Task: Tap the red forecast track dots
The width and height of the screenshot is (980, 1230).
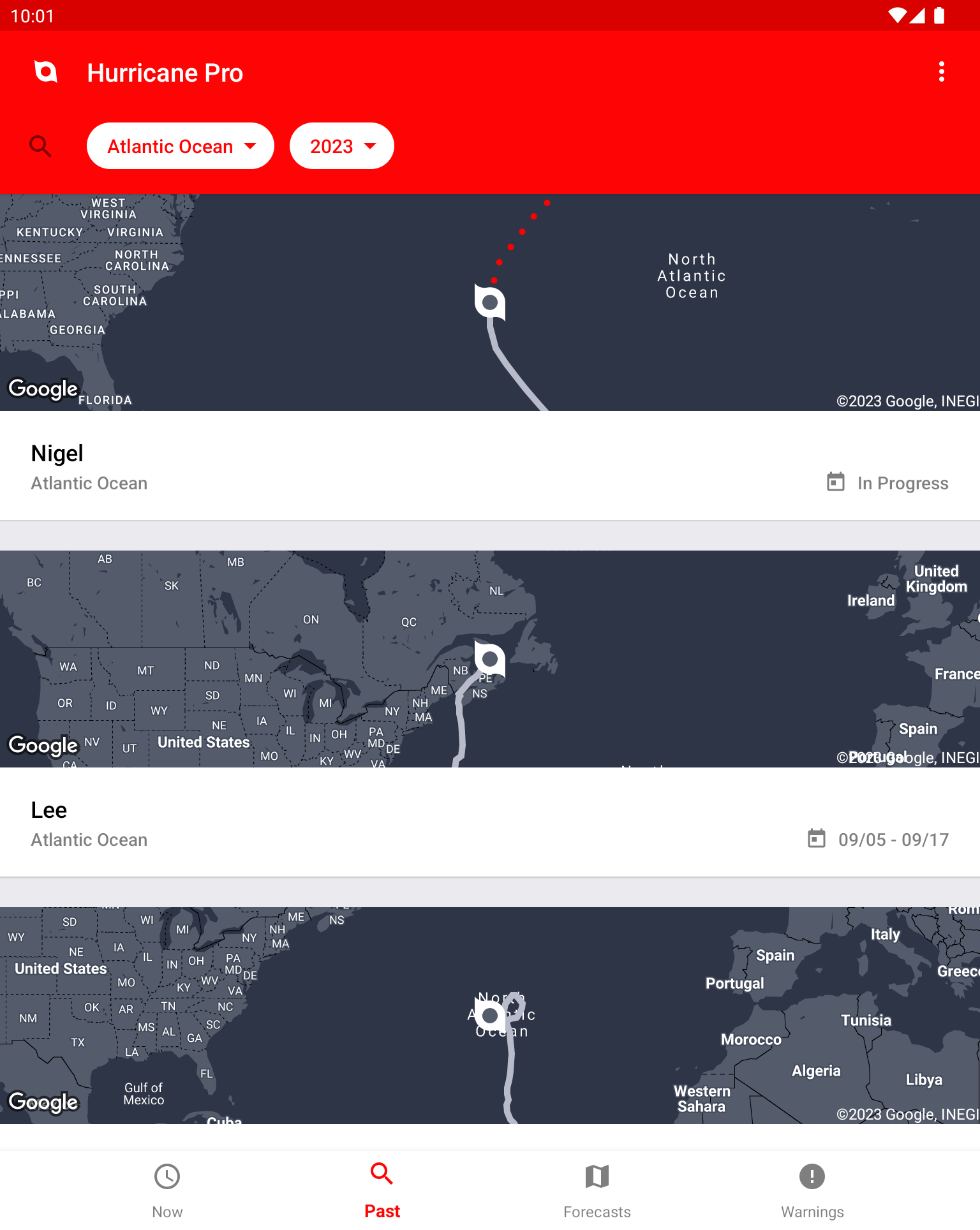Action: (x=521, y=241)
